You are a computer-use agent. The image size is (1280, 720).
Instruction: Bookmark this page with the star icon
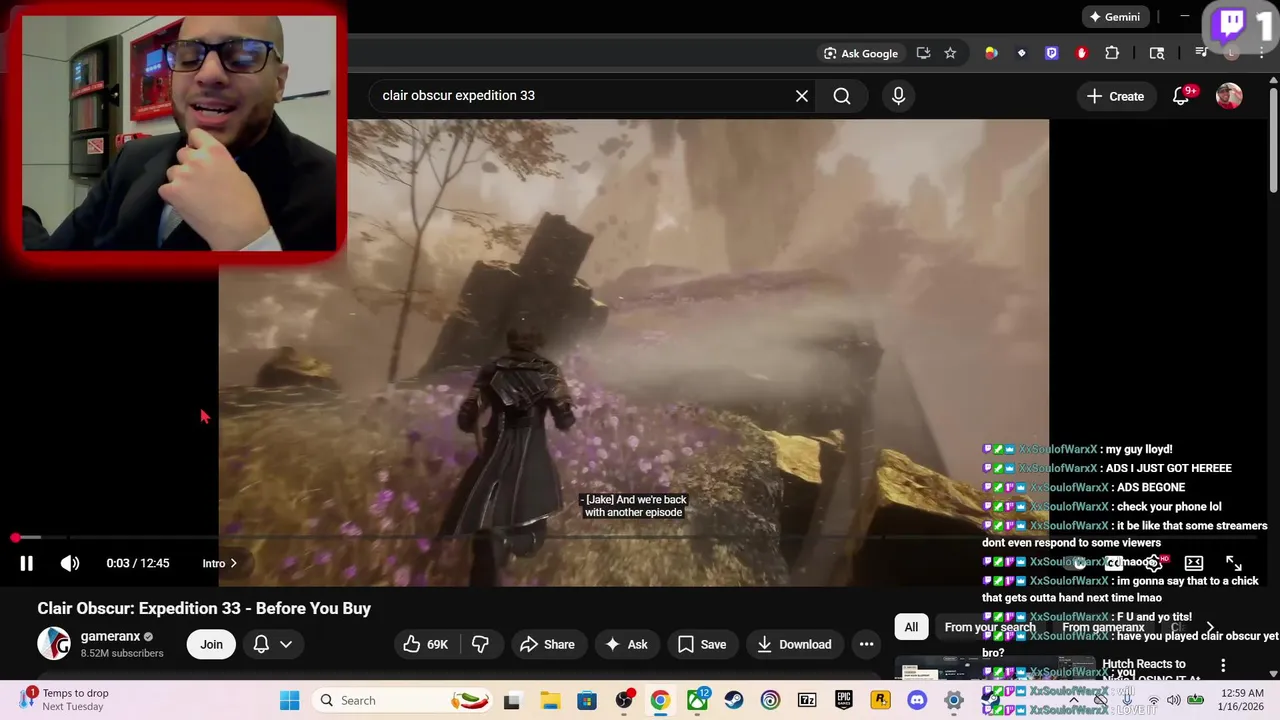(x=950, y=53)
